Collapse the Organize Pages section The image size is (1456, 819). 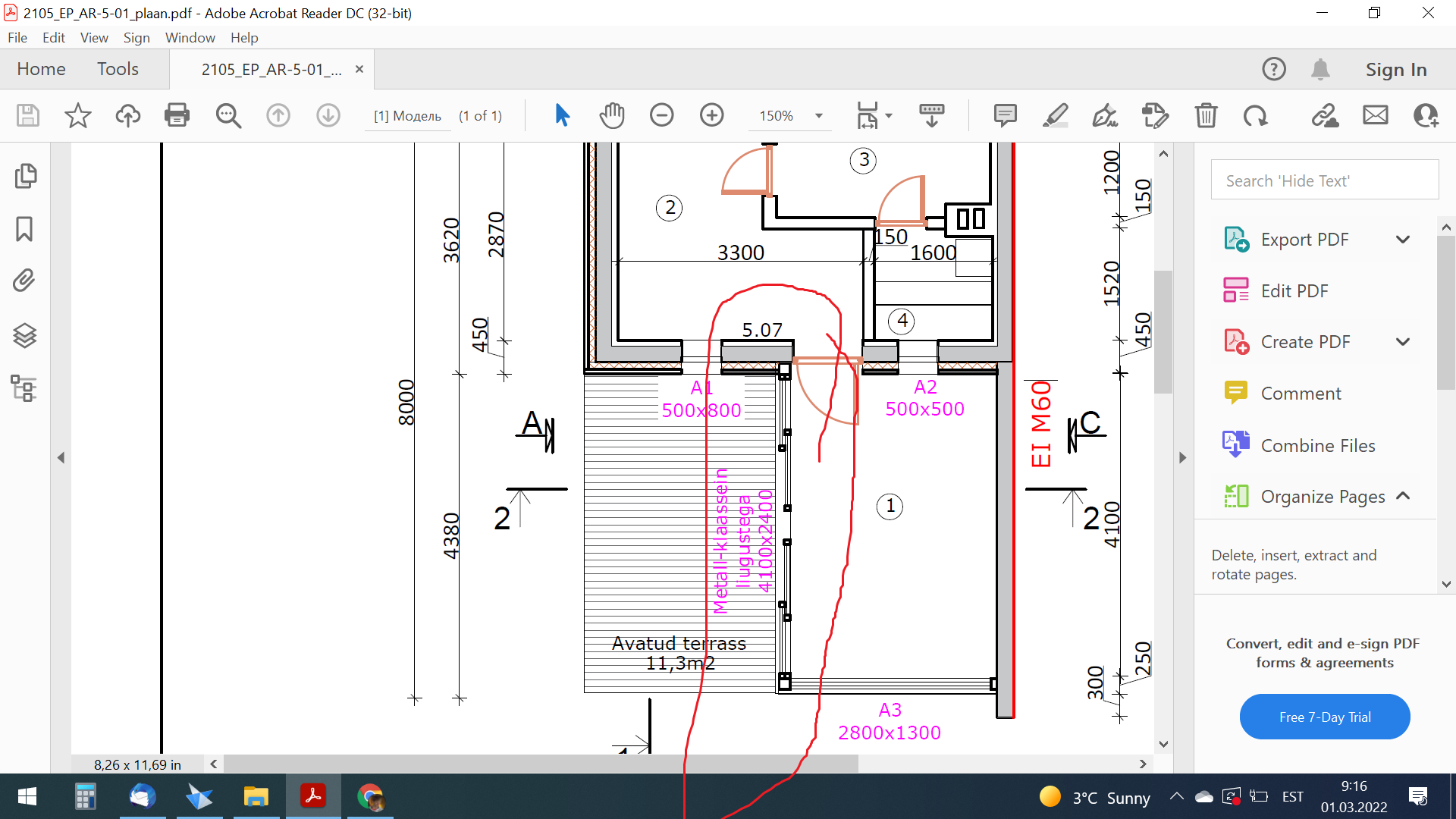[x=1403, y=496]
